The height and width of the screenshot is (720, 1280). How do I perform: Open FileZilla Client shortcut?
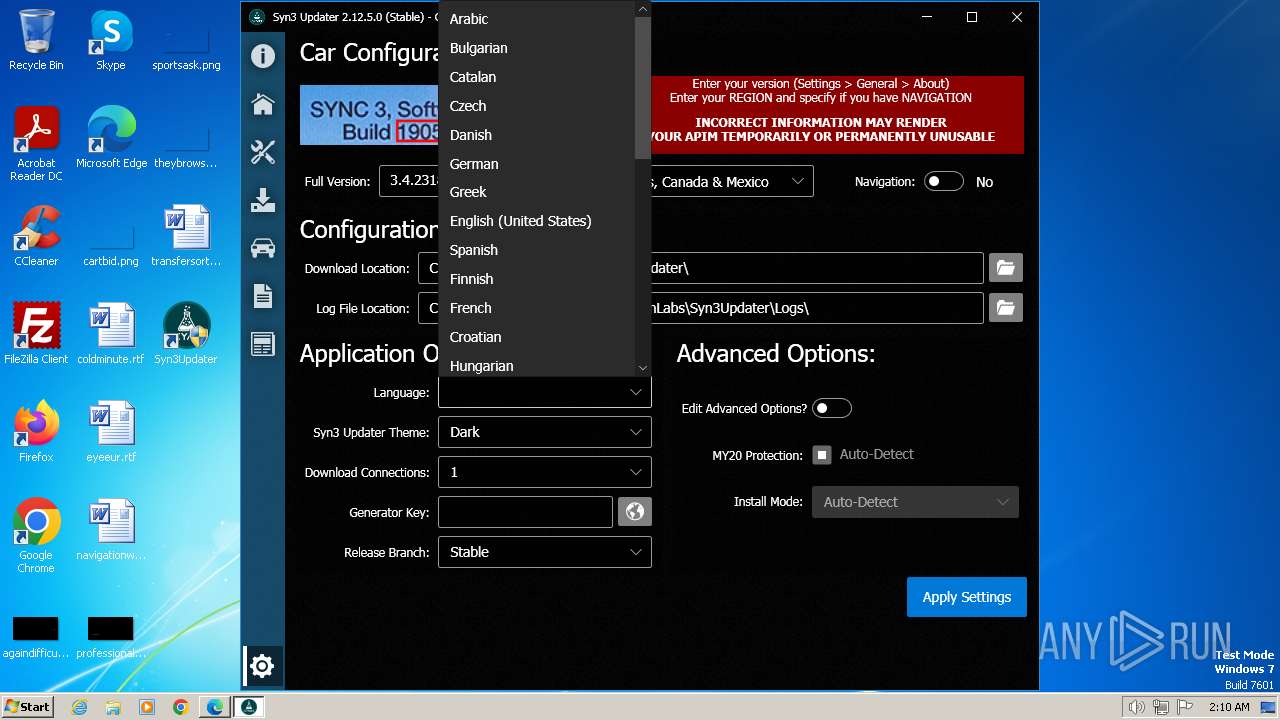36,334
